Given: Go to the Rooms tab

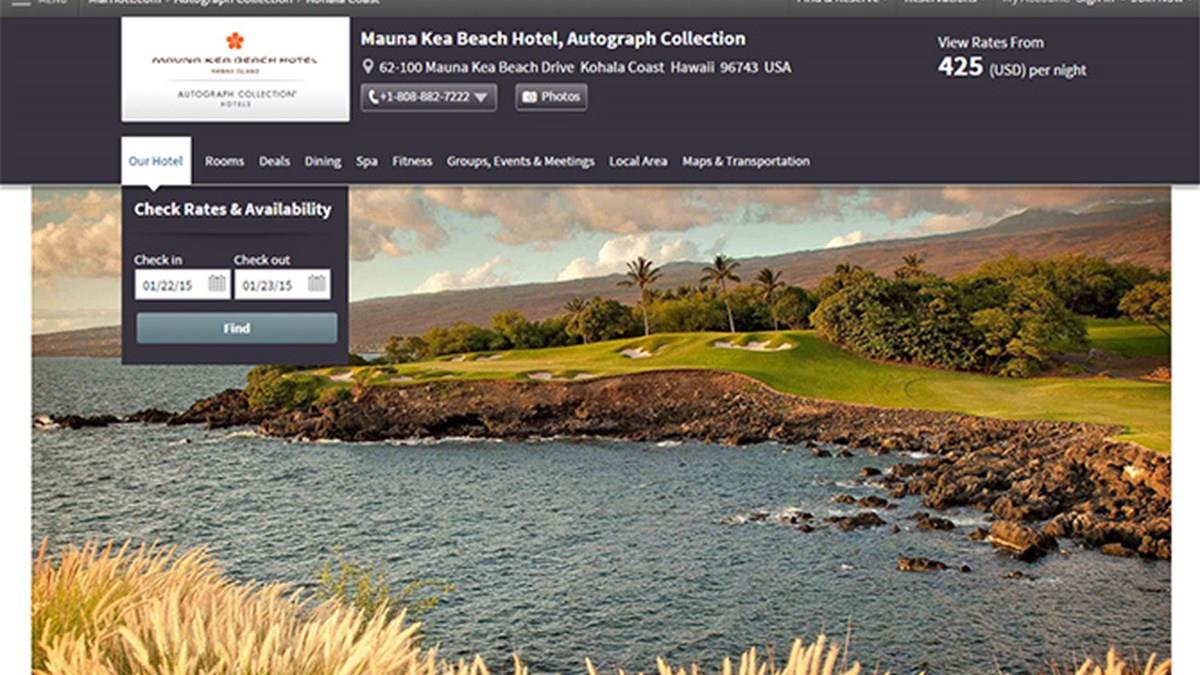Looking at the screenshot, I should click(224, 161).
